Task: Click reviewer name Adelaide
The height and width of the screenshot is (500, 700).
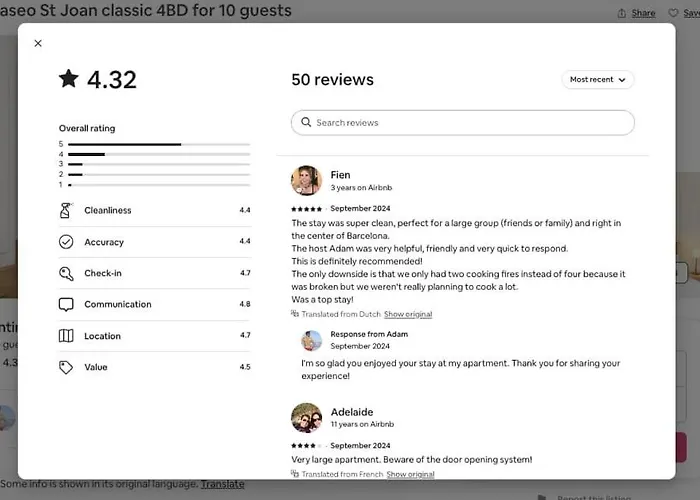Action: (x=352, y=412)
